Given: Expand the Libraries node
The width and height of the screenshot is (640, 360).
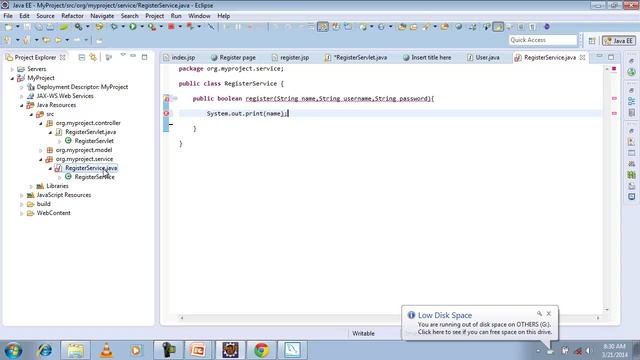Looking at the screenshot, I should tap(31, 186).
